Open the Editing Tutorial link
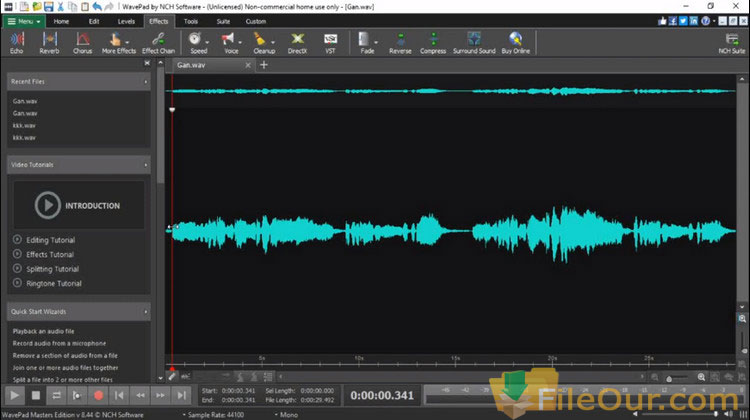The height and width of the screenshot is (420, 750). (x=48, y=240)
